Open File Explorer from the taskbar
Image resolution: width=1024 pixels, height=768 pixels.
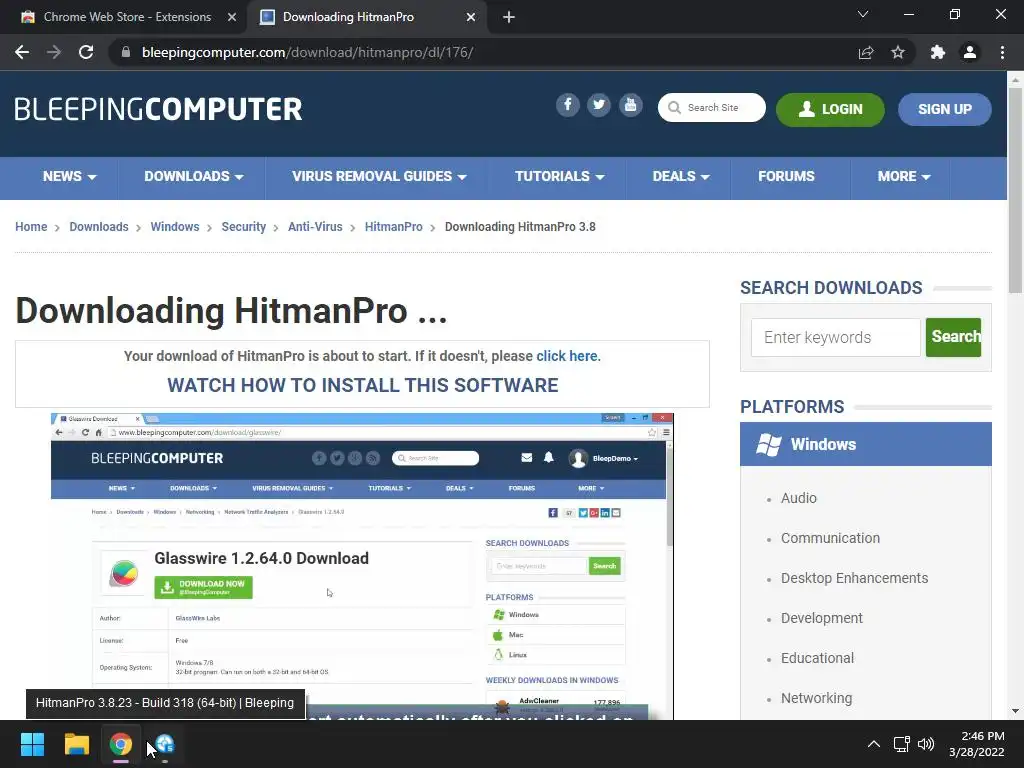(76, 744)
